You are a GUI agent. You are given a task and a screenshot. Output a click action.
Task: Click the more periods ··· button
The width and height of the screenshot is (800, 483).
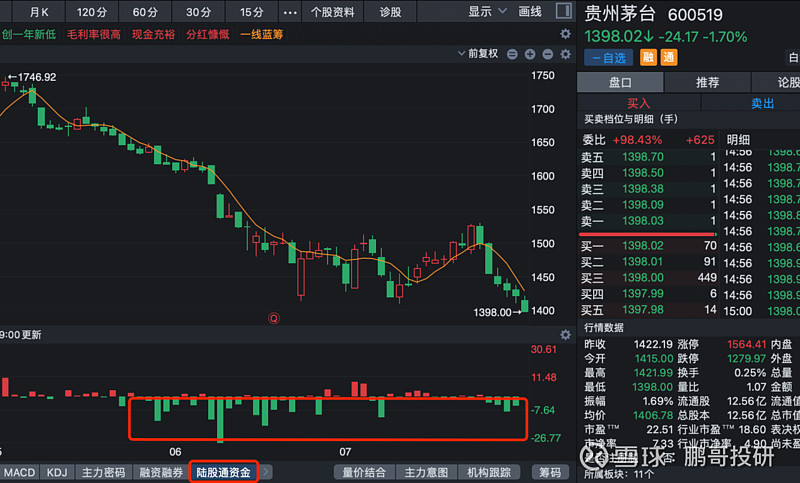(x=290, y=12)
